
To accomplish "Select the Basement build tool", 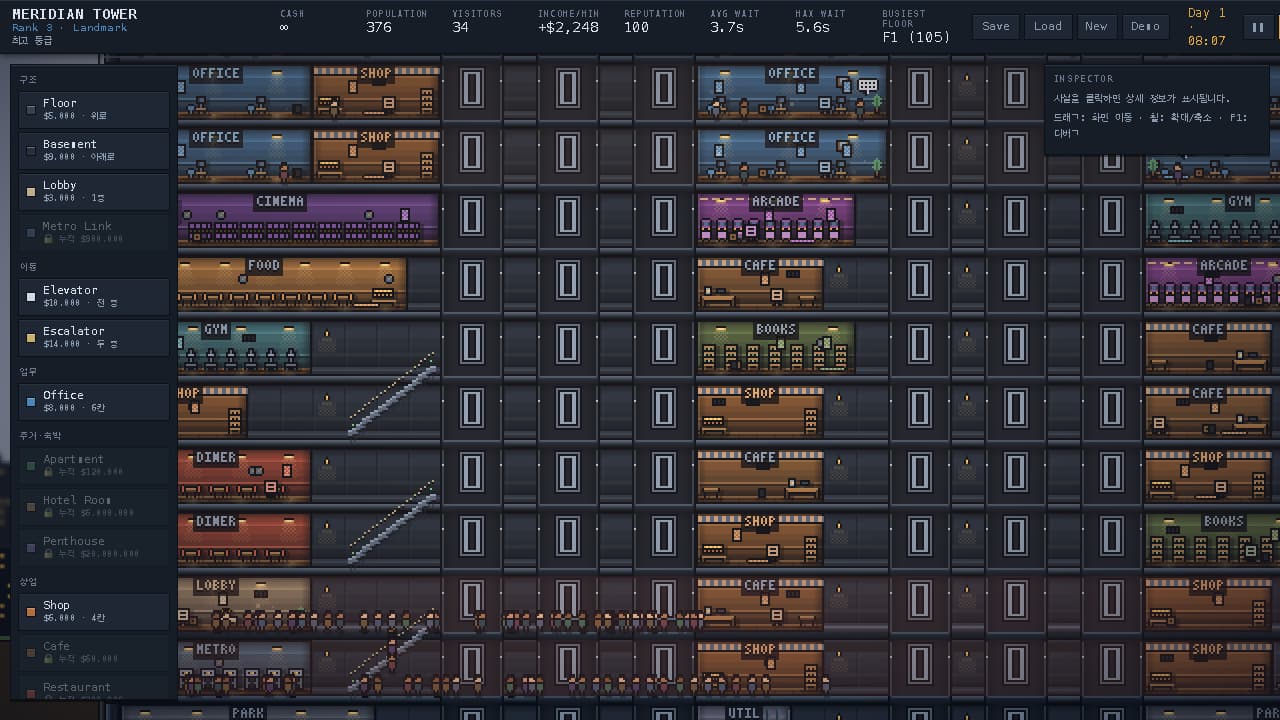I will [94, 150].
